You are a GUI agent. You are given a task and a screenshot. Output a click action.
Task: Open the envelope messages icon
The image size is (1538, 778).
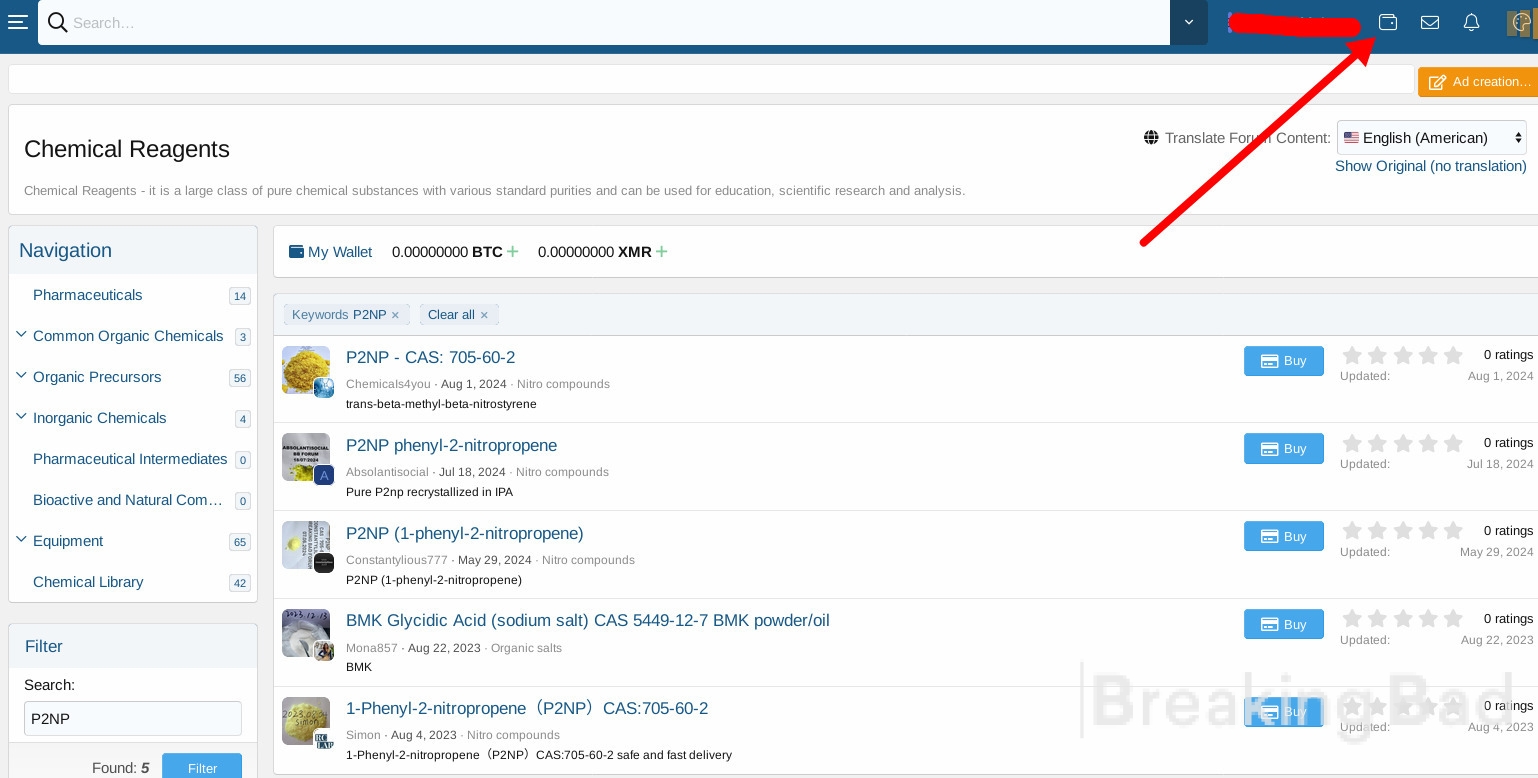point(1430,22)
